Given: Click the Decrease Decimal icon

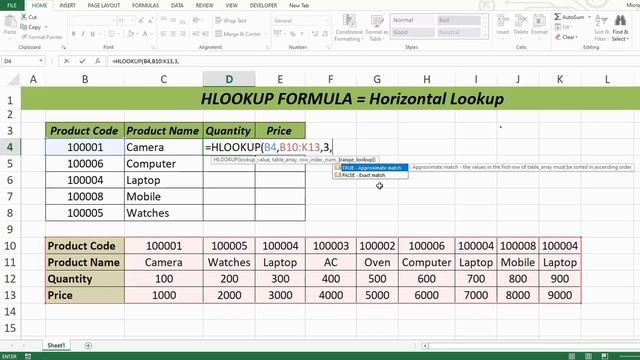Looking at the screenshot, I should (325, 34).
